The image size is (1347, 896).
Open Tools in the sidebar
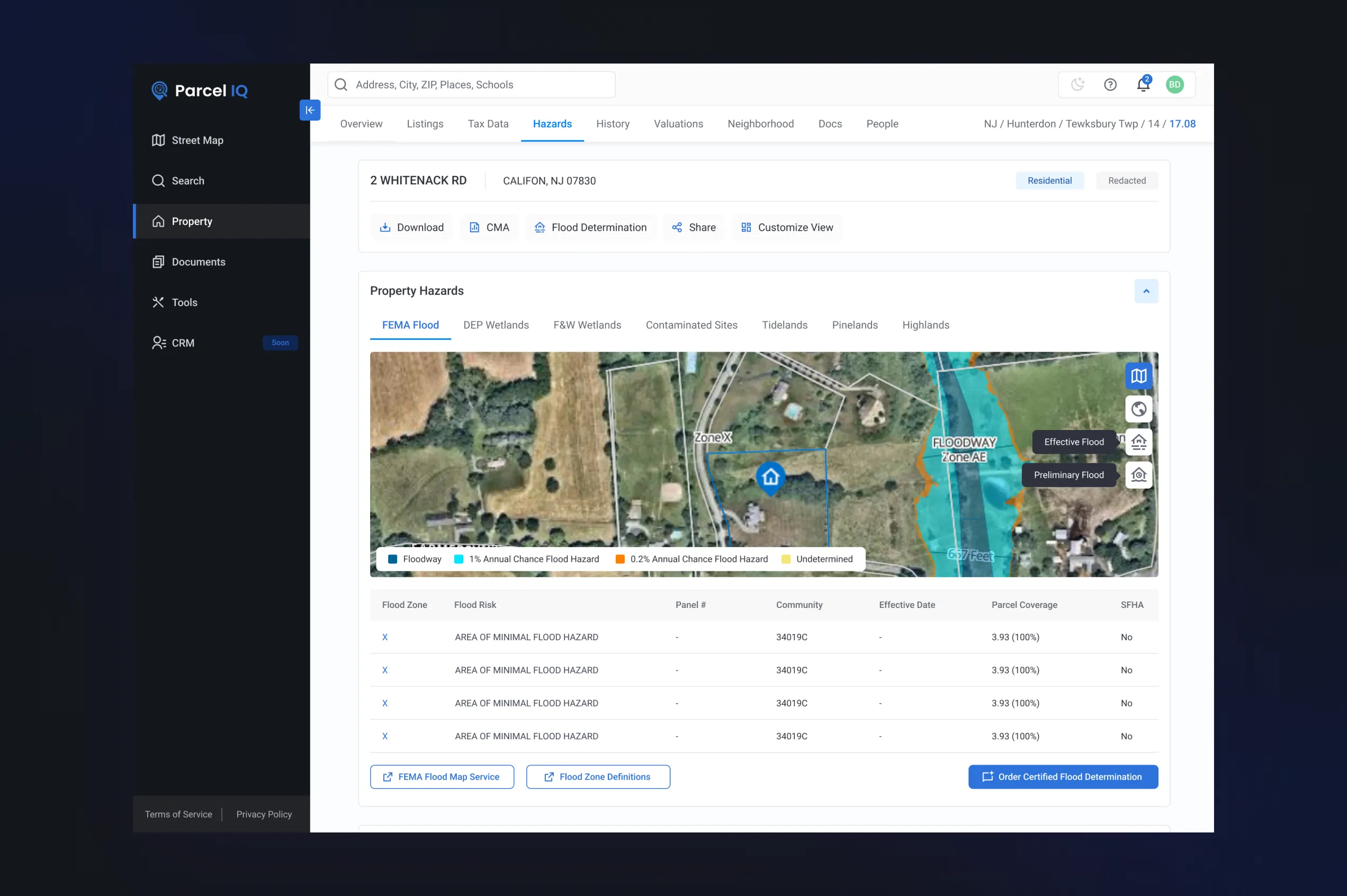pyautogui.click(x=184, y=302)
